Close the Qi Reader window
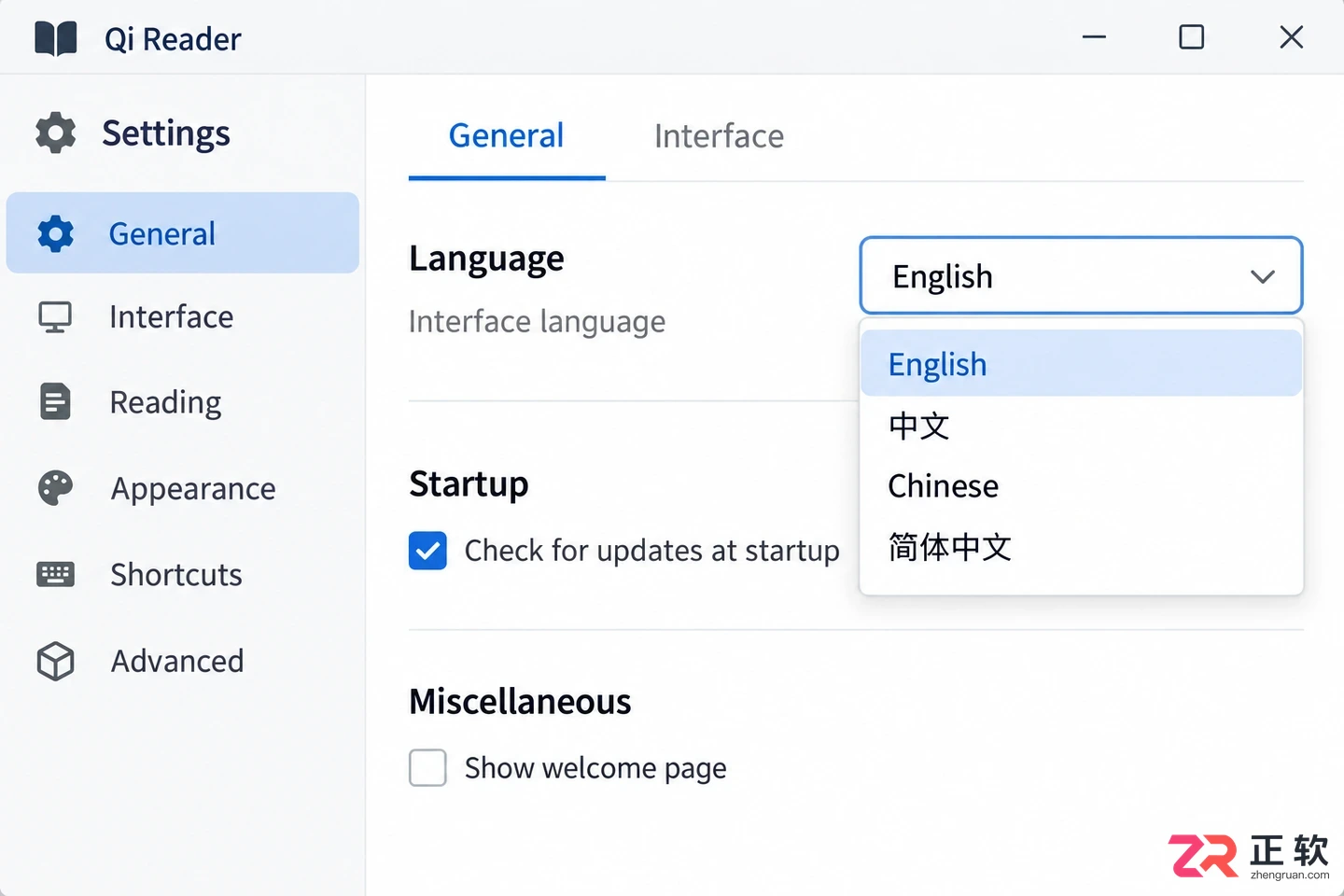 (x=1291, y=37)
